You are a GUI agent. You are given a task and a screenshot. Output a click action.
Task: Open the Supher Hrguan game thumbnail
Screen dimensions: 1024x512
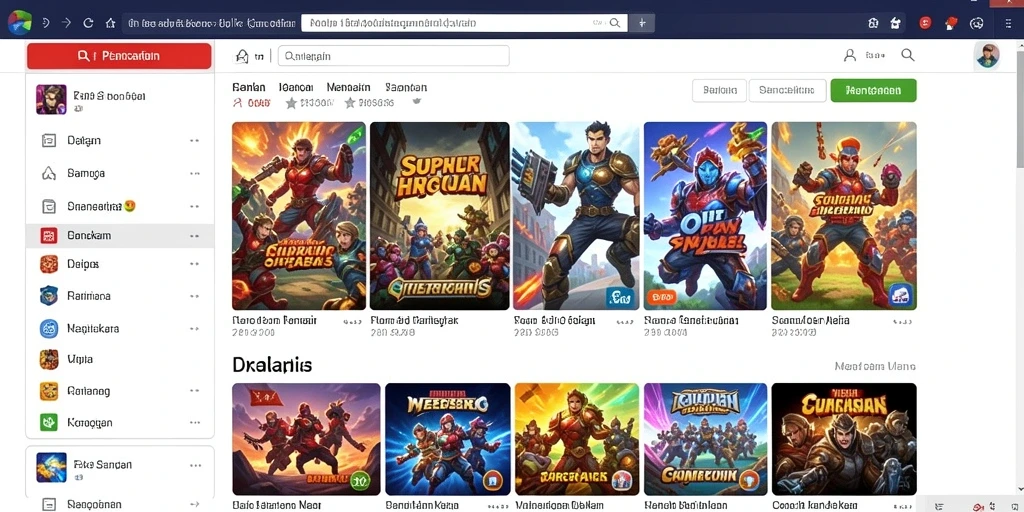(440, 216)
